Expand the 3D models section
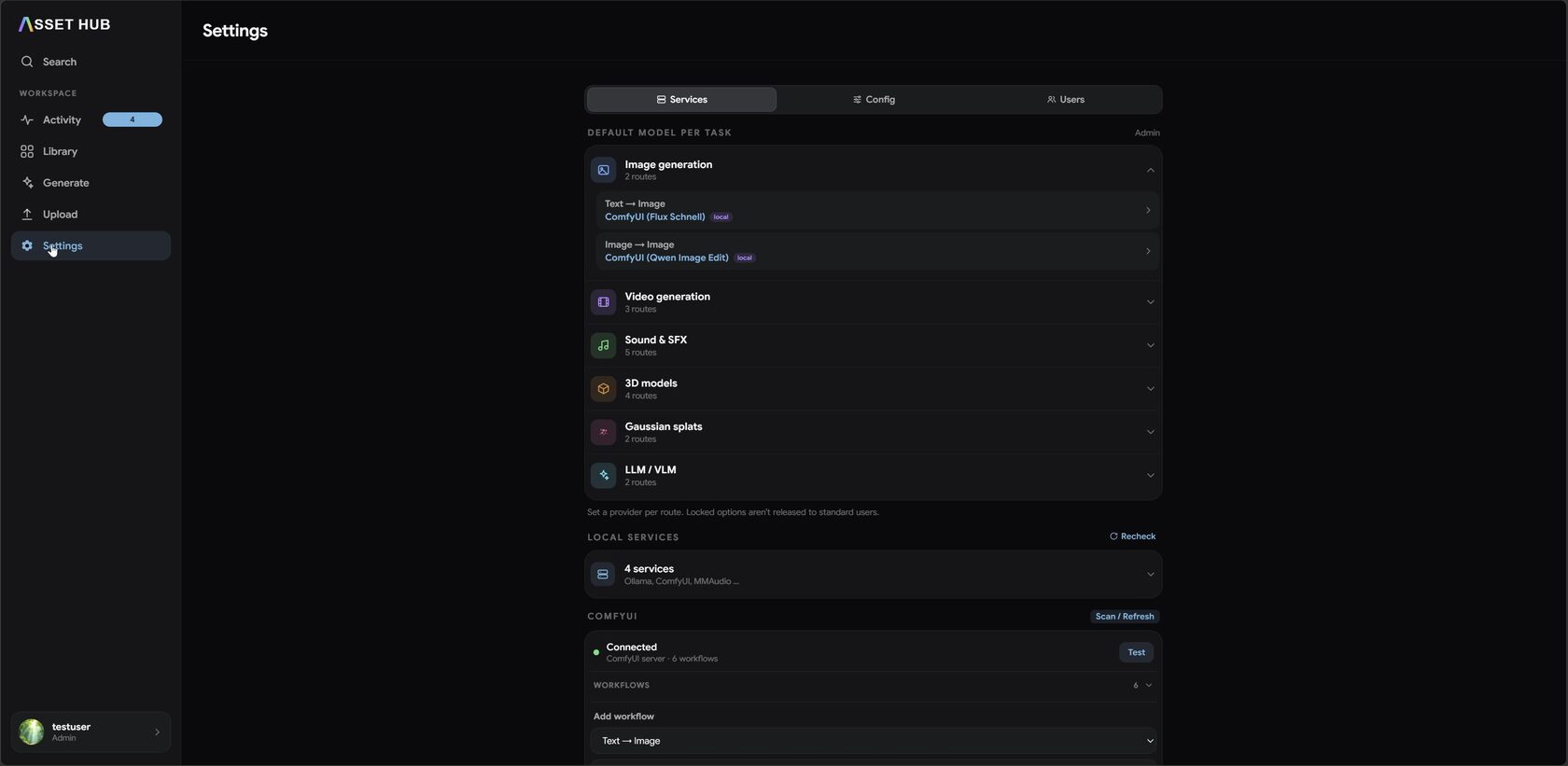 point(1150,389)
